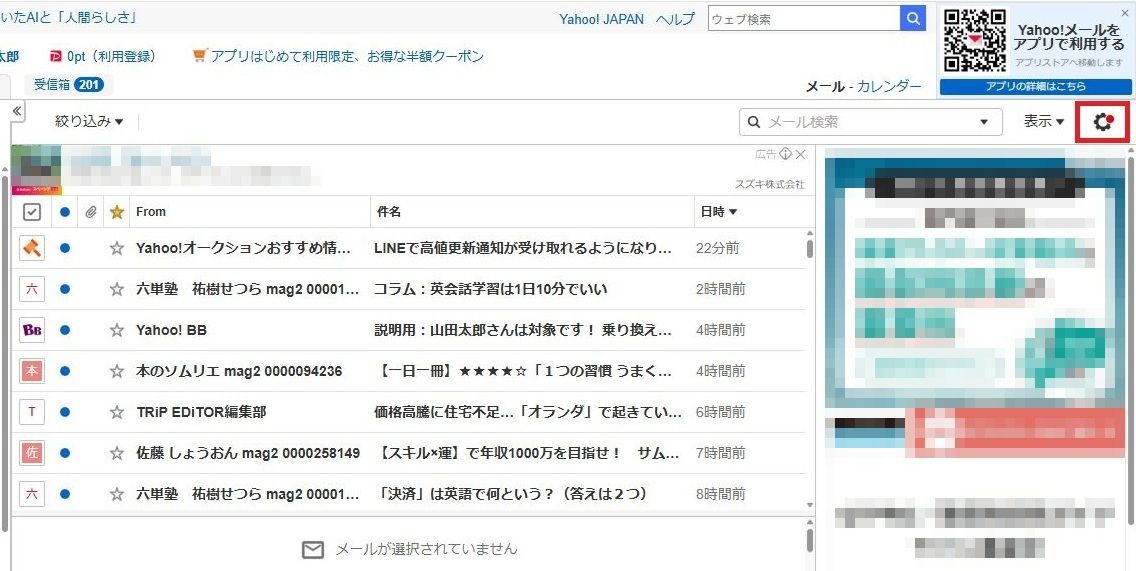Toggle the select-all messages checkbox

32,212
